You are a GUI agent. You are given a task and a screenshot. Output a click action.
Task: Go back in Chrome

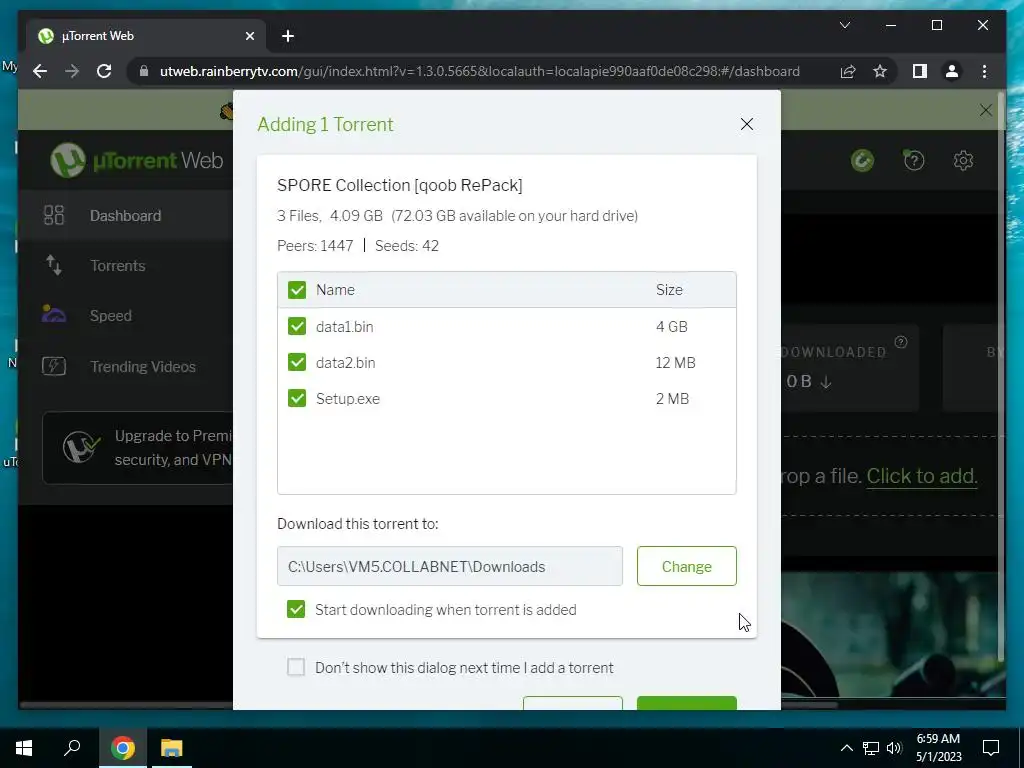pos(40,71)
